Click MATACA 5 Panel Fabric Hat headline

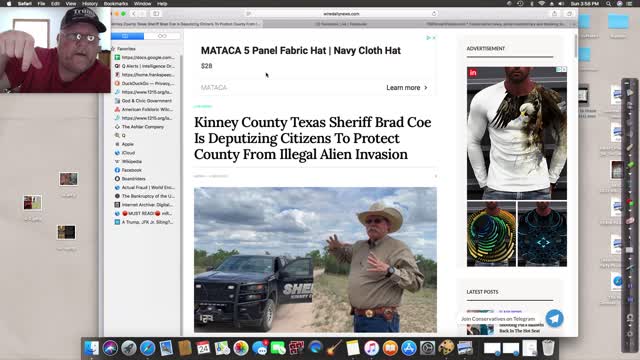point(301,51)
